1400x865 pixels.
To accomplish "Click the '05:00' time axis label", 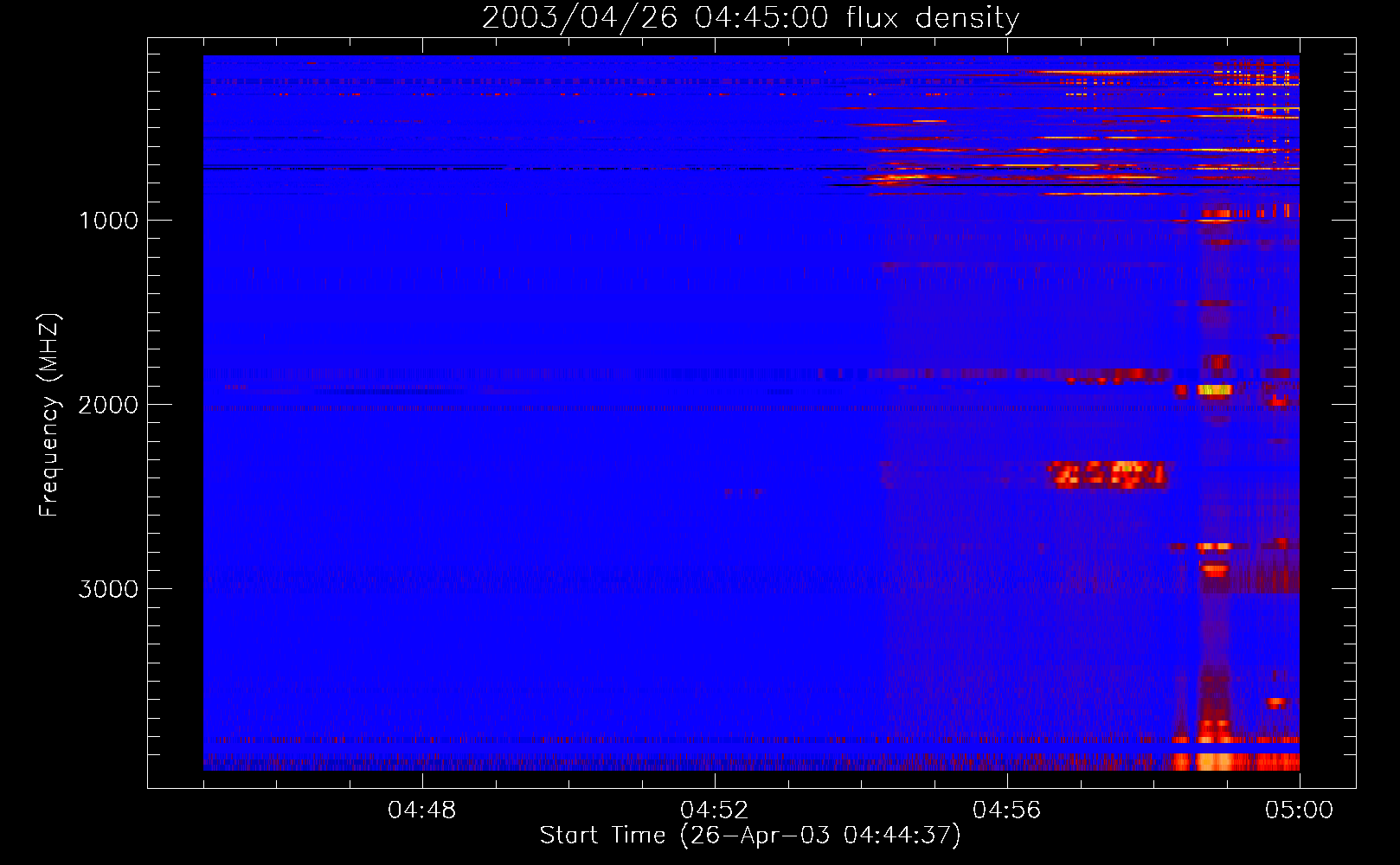I will coord(1300,811).
